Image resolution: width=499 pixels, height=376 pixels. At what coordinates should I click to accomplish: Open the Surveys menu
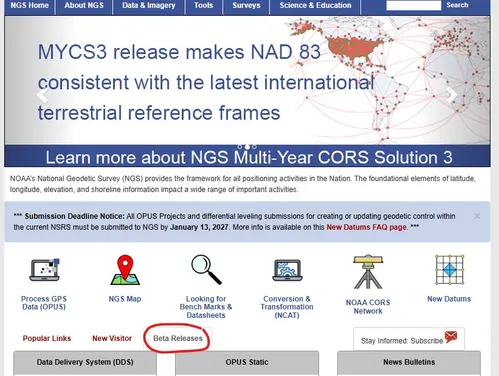246,6
